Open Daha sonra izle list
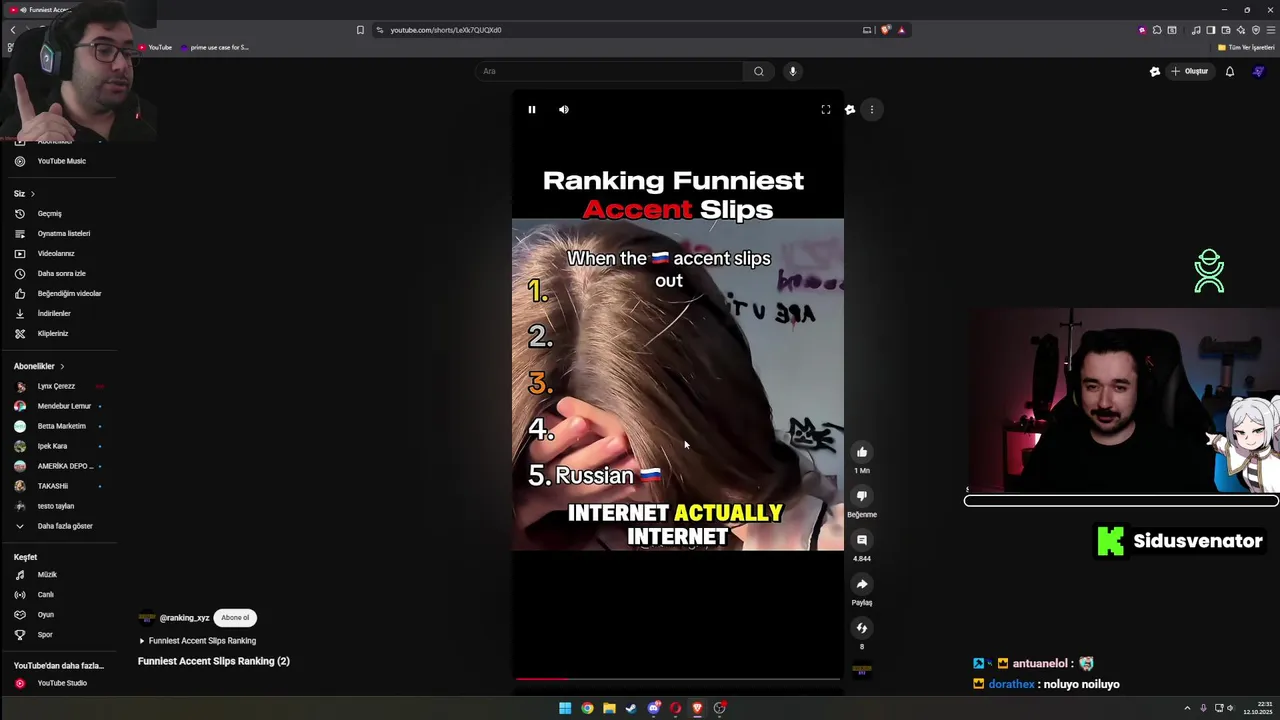The image size is (1280, 720). [60, 274]
